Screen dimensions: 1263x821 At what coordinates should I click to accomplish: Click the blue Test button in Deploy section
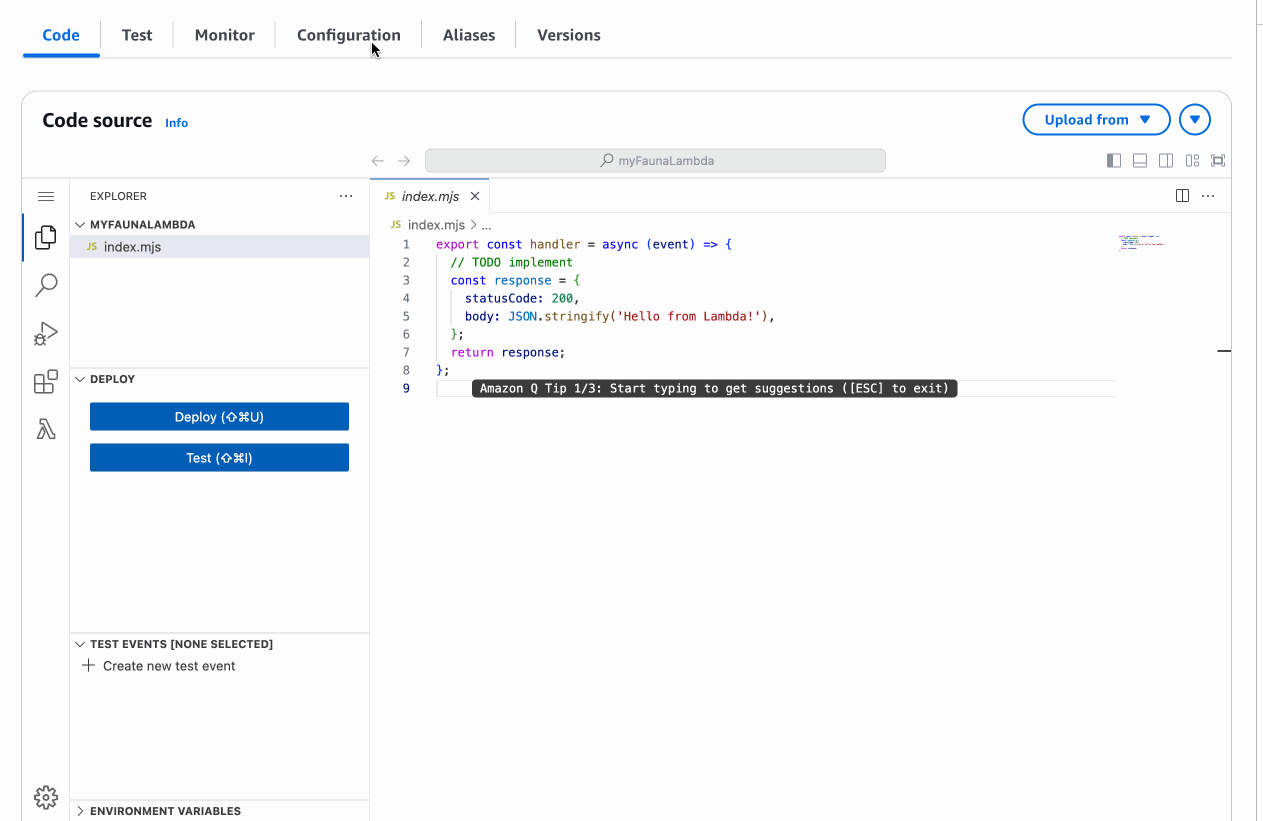(219, 458)
